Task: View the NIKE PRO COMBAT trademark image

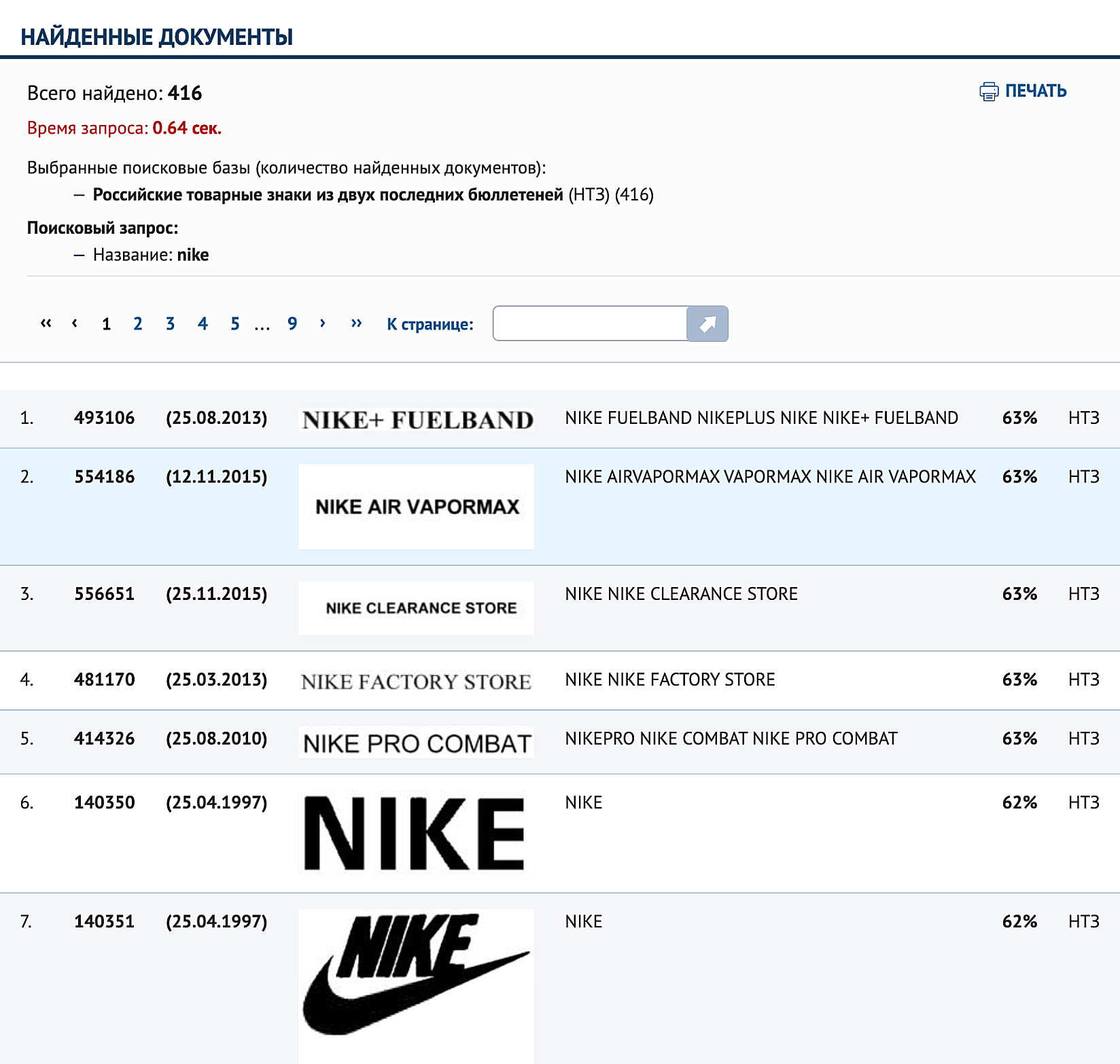Action: [417, 743]
